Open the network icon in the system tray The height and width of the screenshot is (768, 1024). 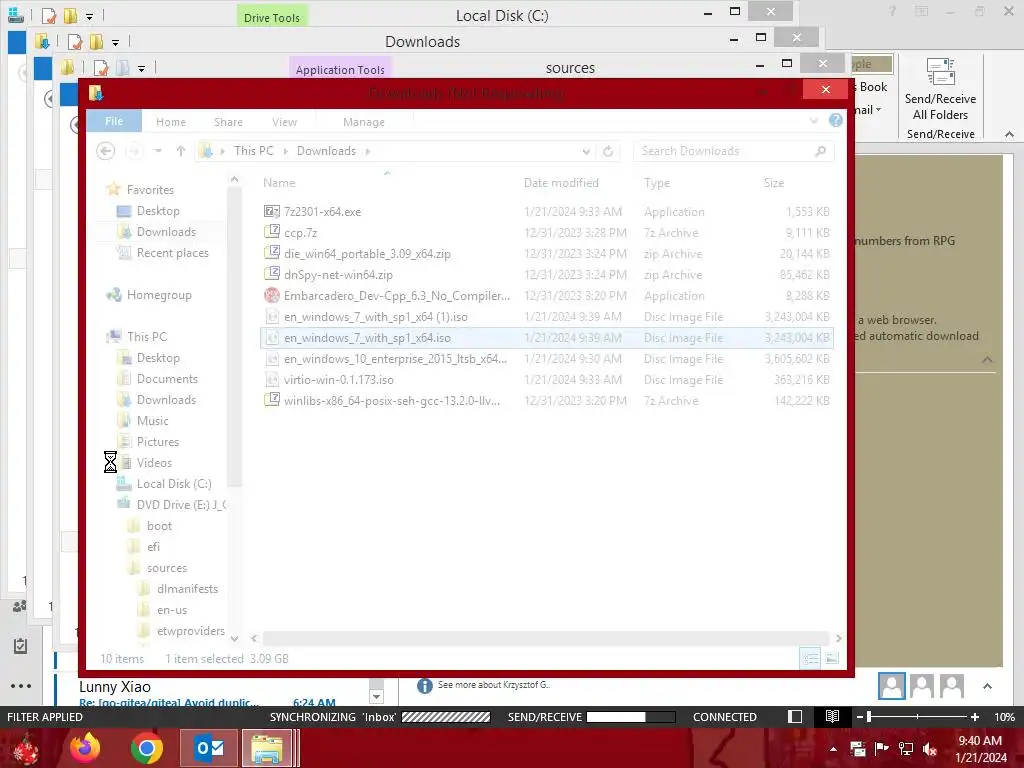pos(906,749)
